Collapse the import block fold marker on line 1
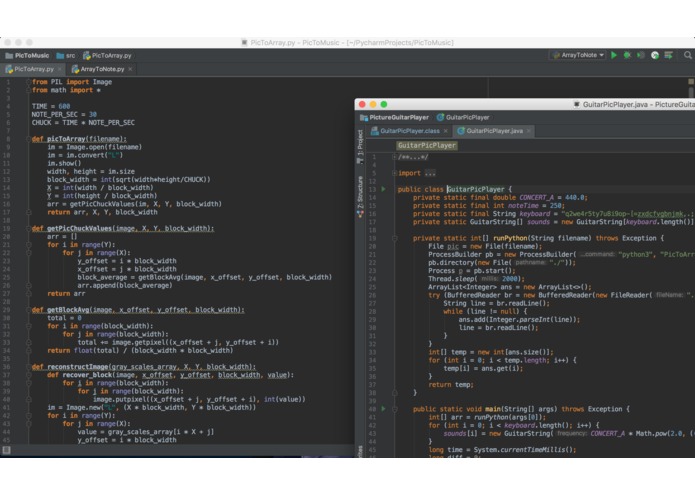 [28, 82]
